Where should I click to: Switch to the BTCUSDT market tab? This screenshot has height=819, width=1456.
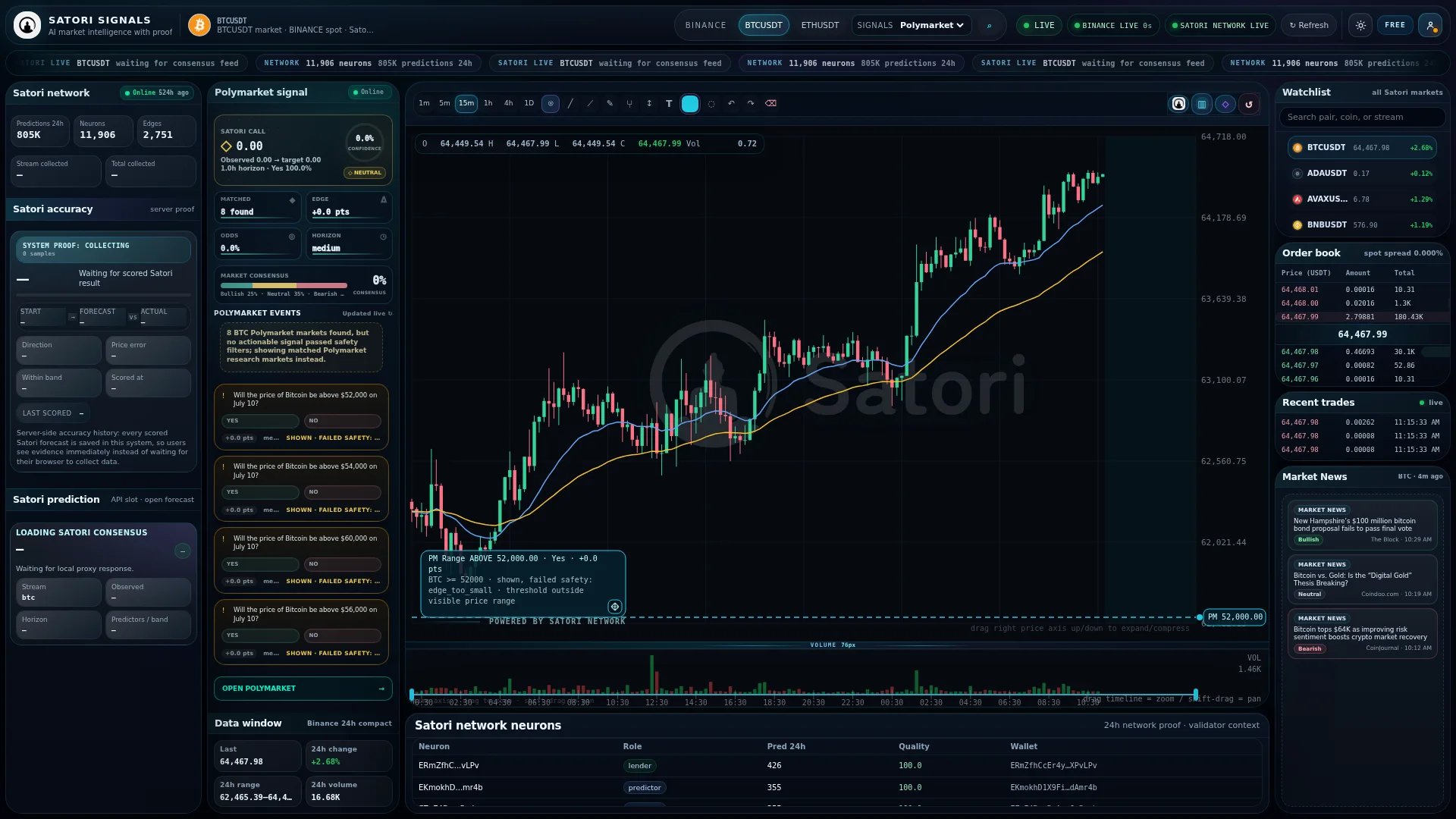click(x=764, y=25)
